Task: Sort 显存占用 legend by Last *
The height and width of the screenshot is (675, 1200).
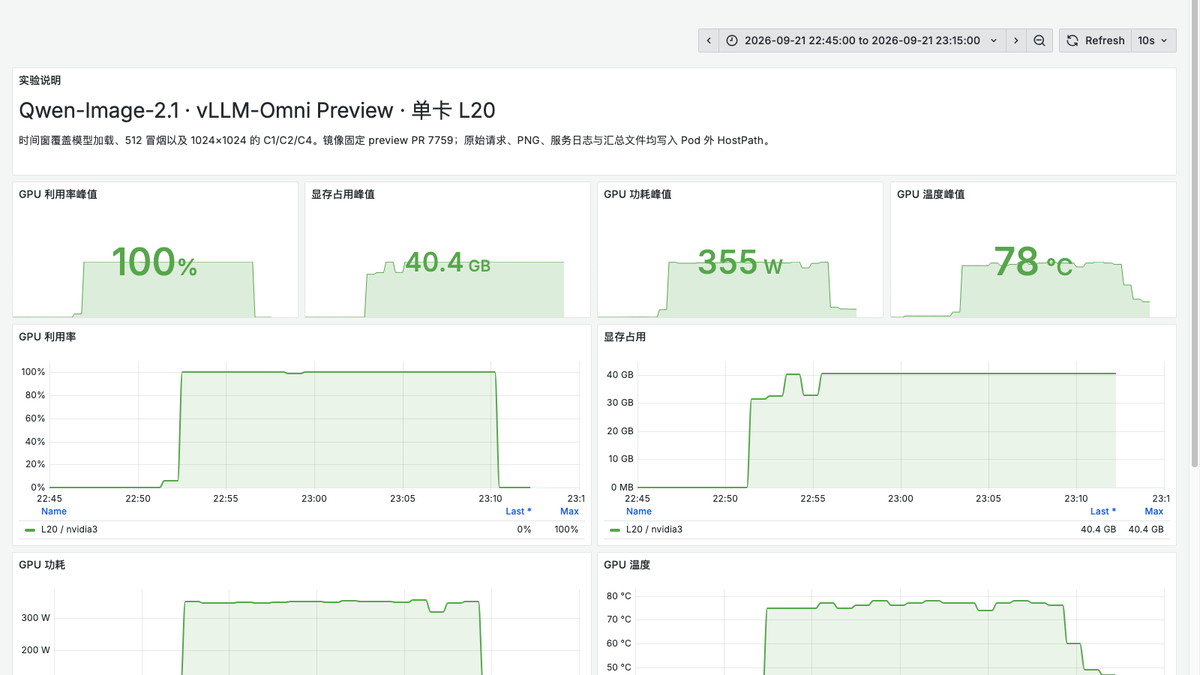Action: 1103,511
